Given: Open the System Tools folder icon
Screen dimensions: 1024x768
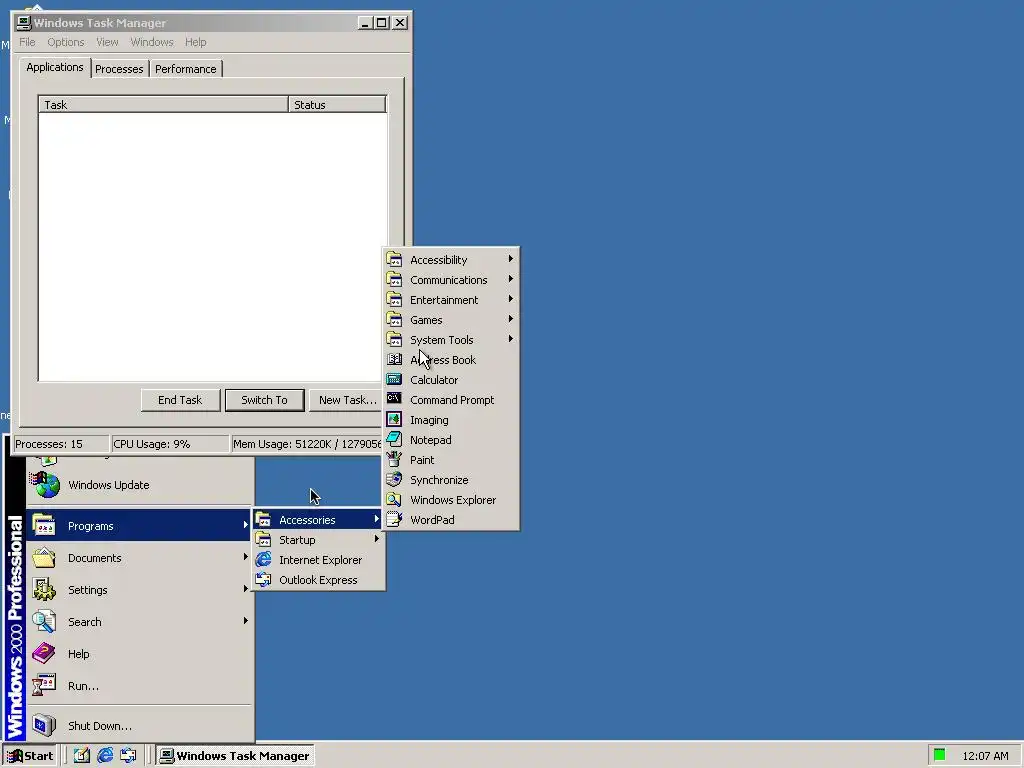Looking at the screenshot, I should pos(394,340).
